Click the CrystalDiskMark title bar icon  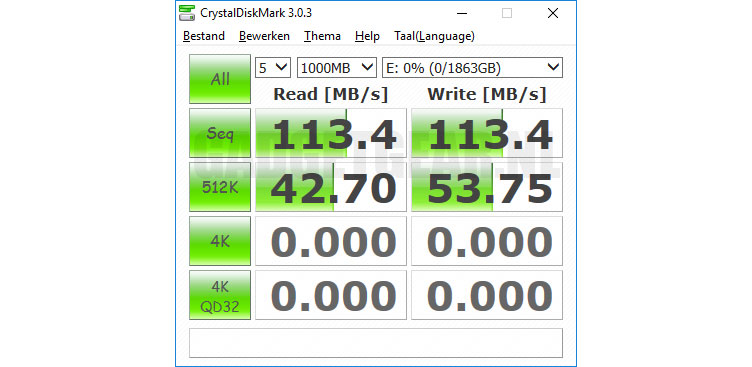tap(187, 13)
